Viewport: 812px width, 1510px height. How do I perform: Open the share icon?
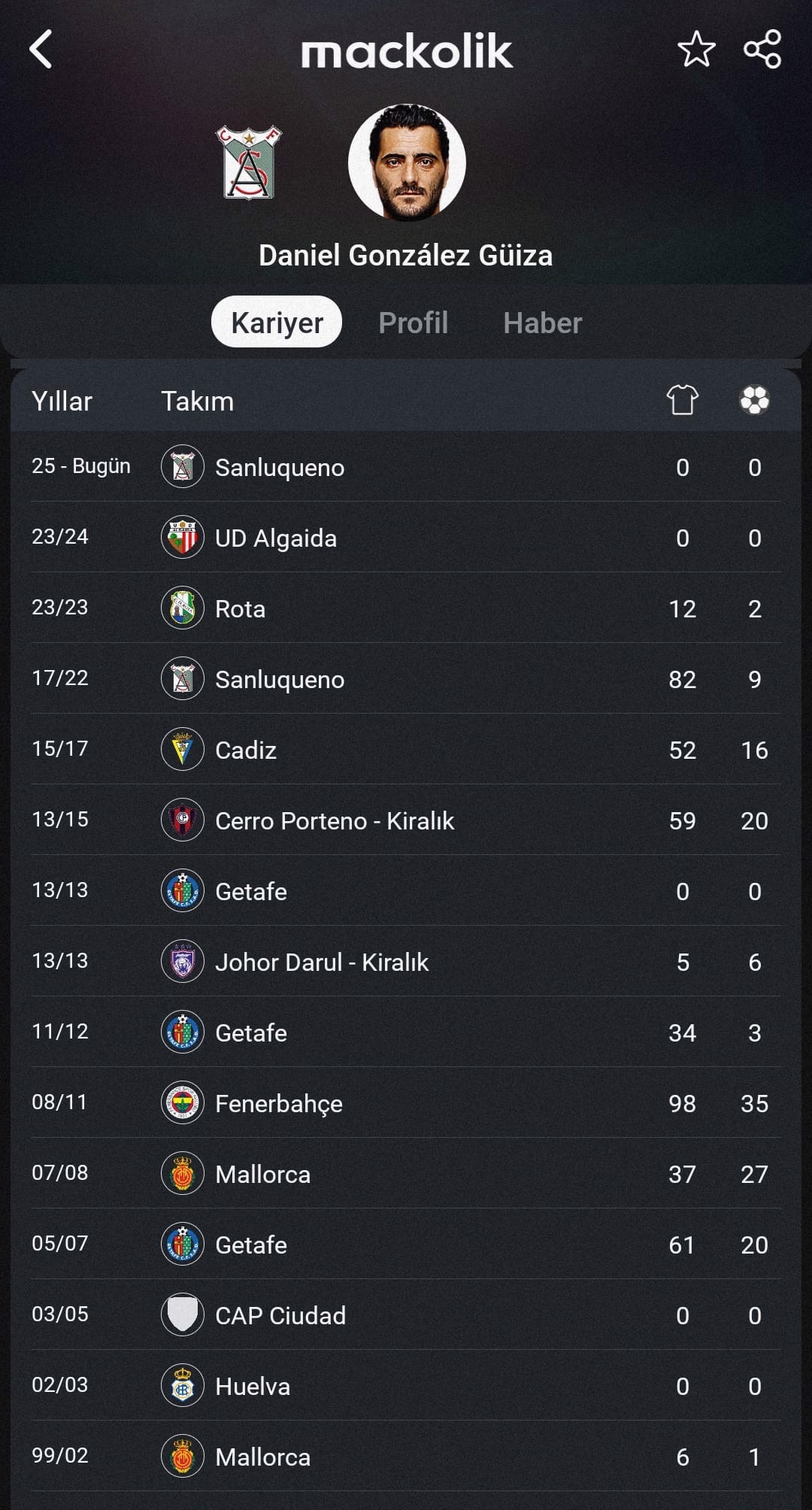(x=762, y=50)
